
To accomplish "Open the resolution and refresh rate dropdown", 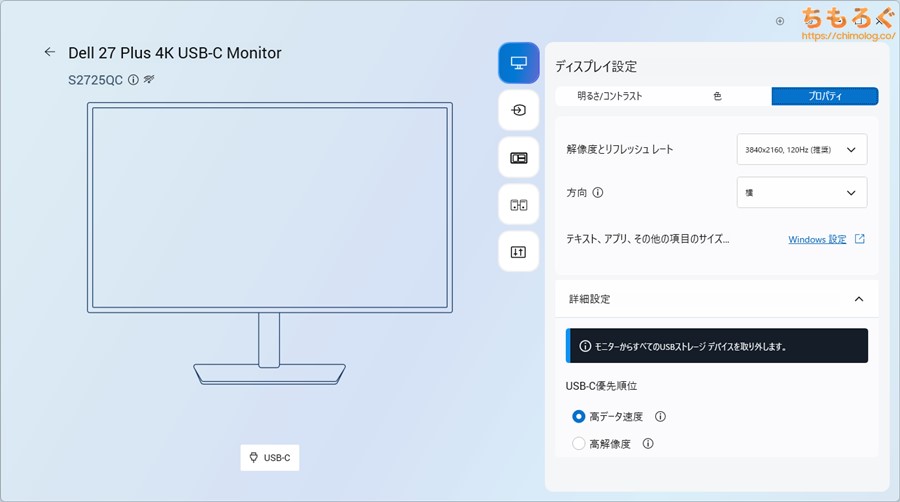I will (x=801, y=149).
